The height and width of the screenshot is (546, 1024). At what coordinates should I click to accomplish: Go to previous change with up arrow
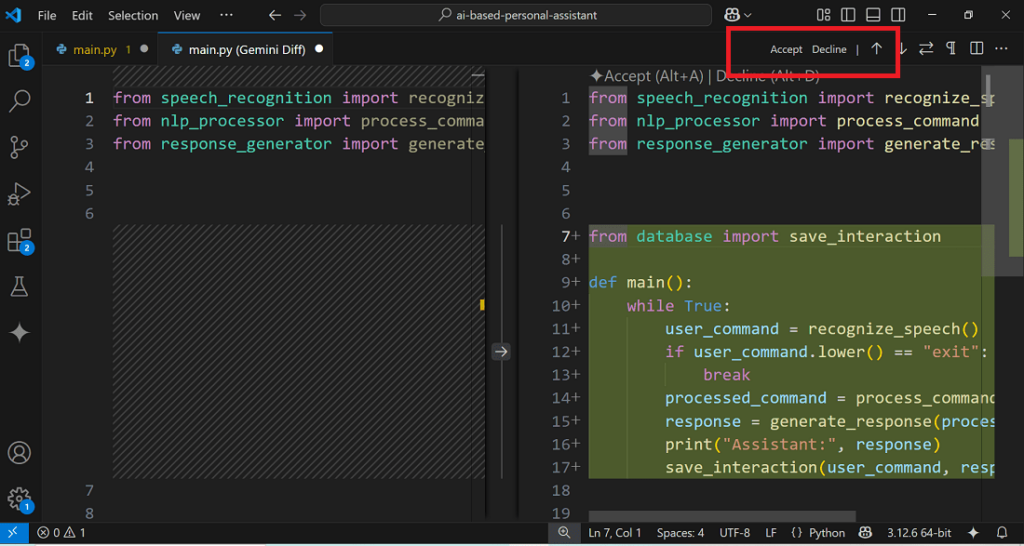[x=876, y=49]
